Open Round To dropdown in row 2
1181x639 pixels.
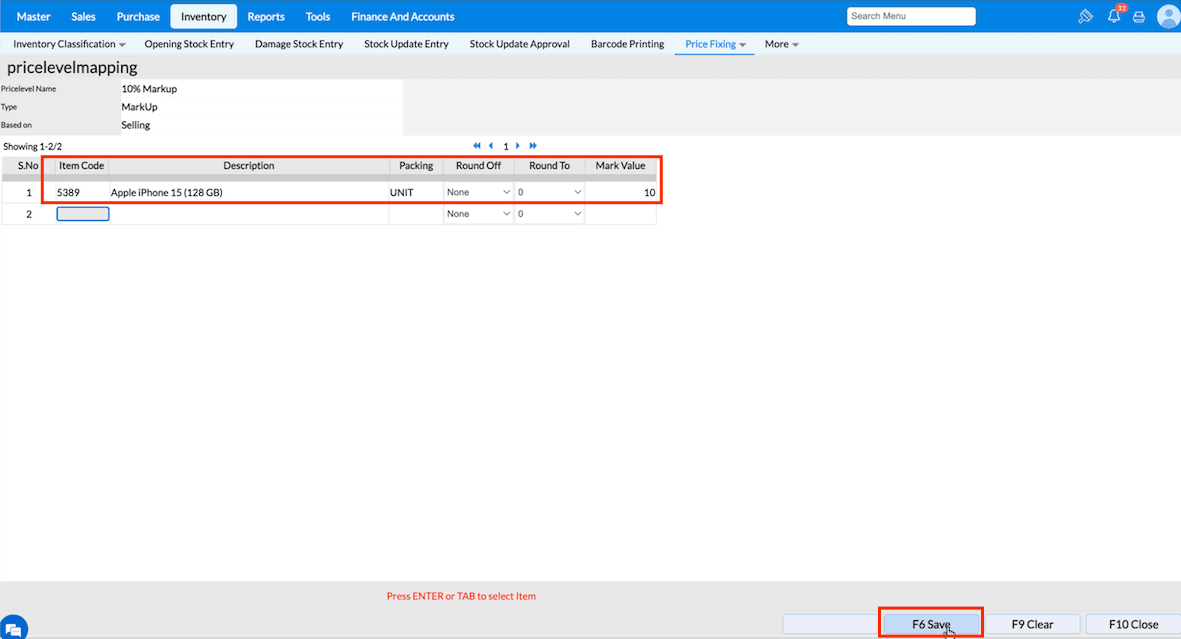pos(549,214)
